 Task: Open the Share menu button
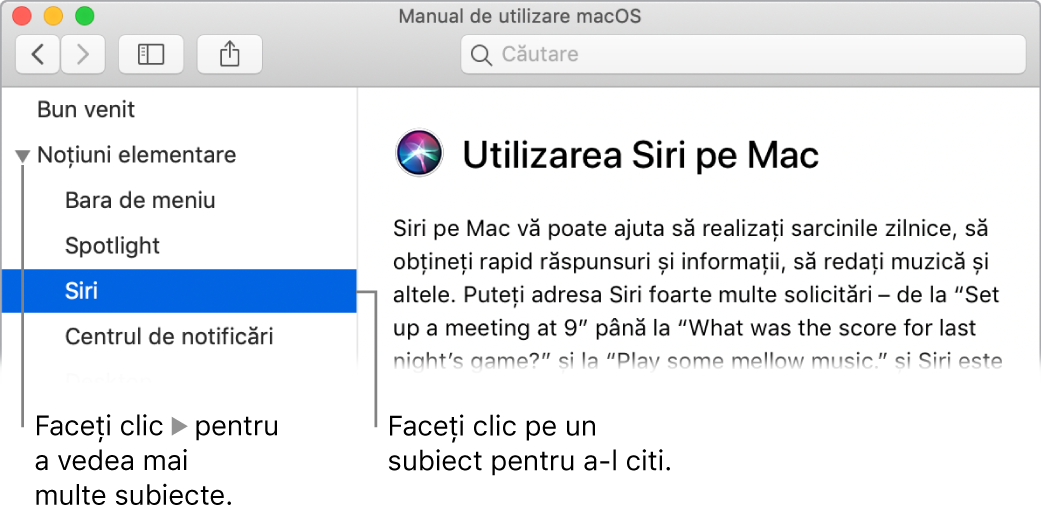pos(229,54)
